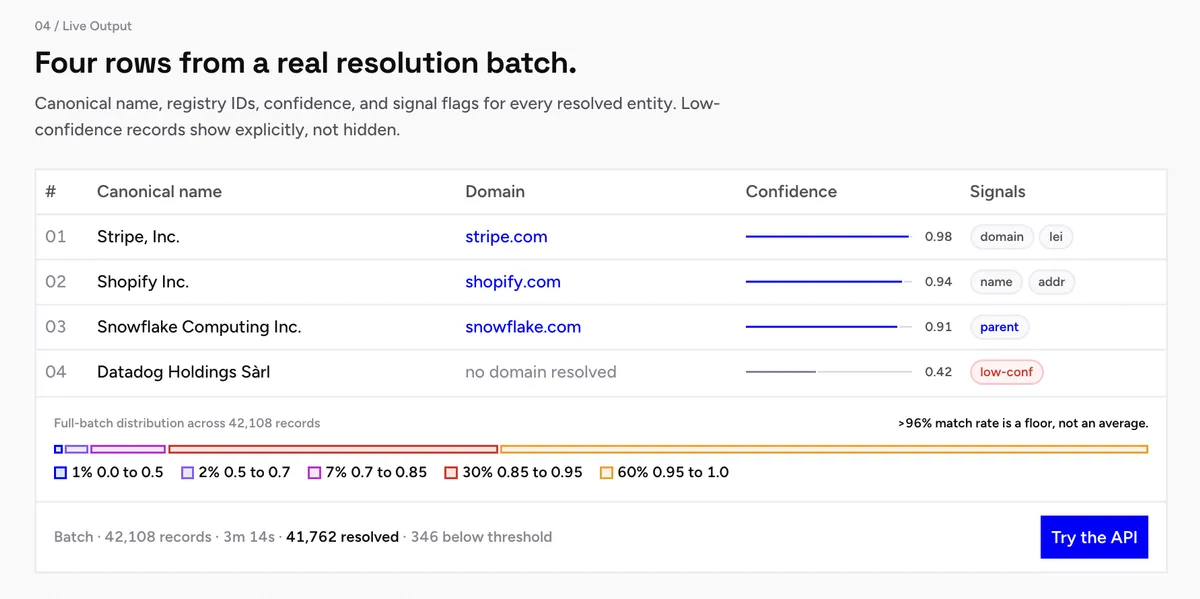The image size is (1200, 599).
Task: Click the 0.94 confidence value
Action: pyautogui.click(x=938, y=282)
